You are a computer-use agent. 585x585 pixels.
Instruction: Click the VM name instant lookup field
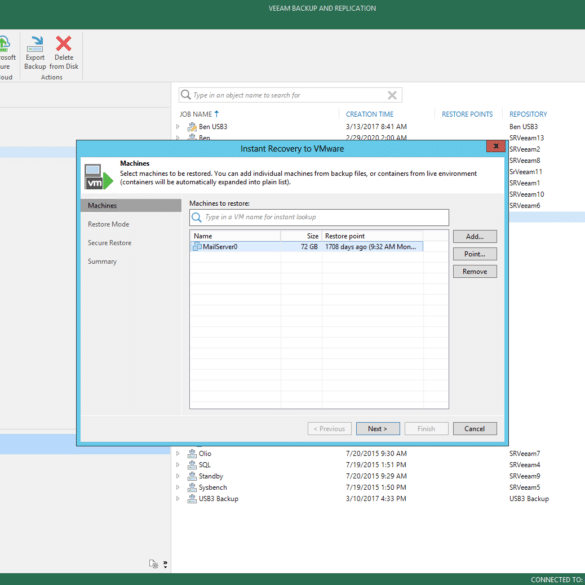tap(319, 217)
